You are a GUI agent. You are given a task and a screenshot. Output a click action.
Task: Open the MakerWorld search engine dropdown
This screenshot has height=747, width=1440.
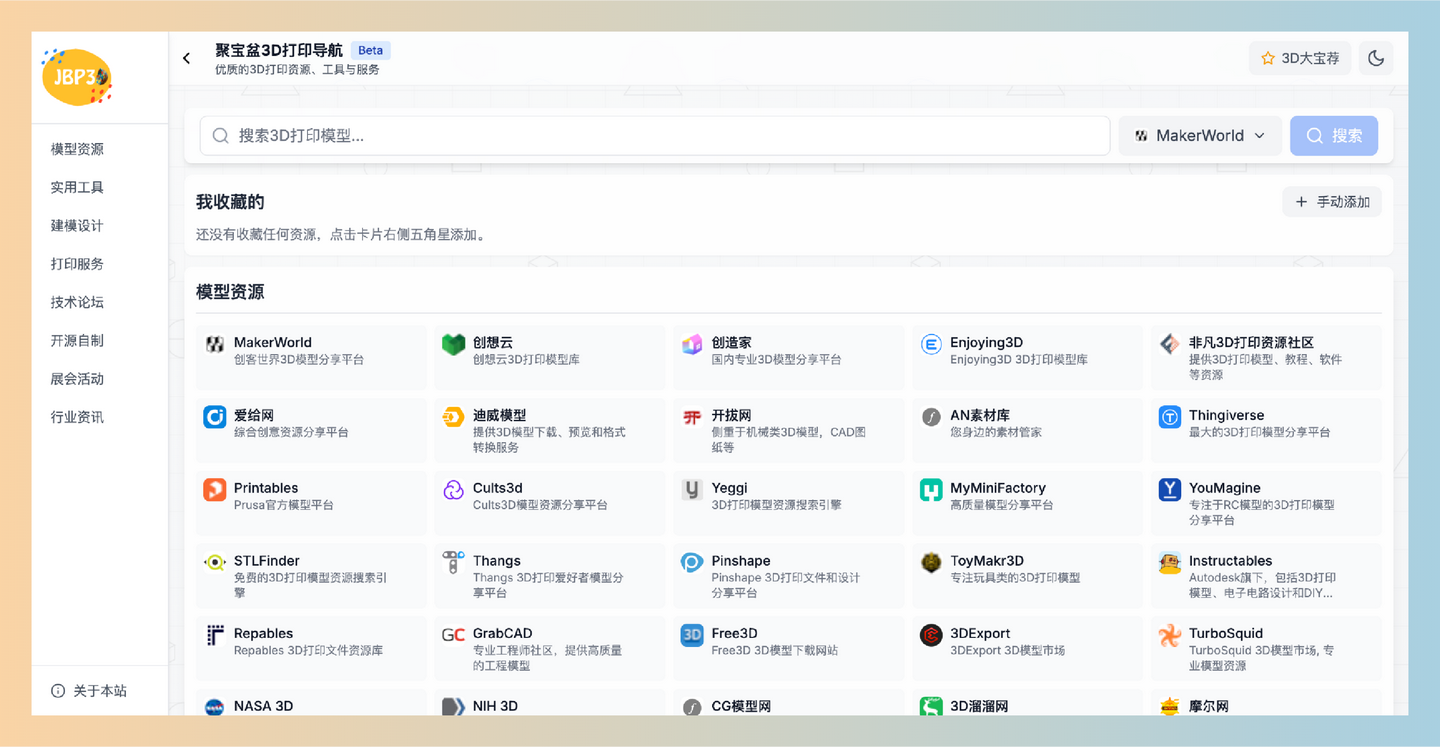pos(1200,135)
